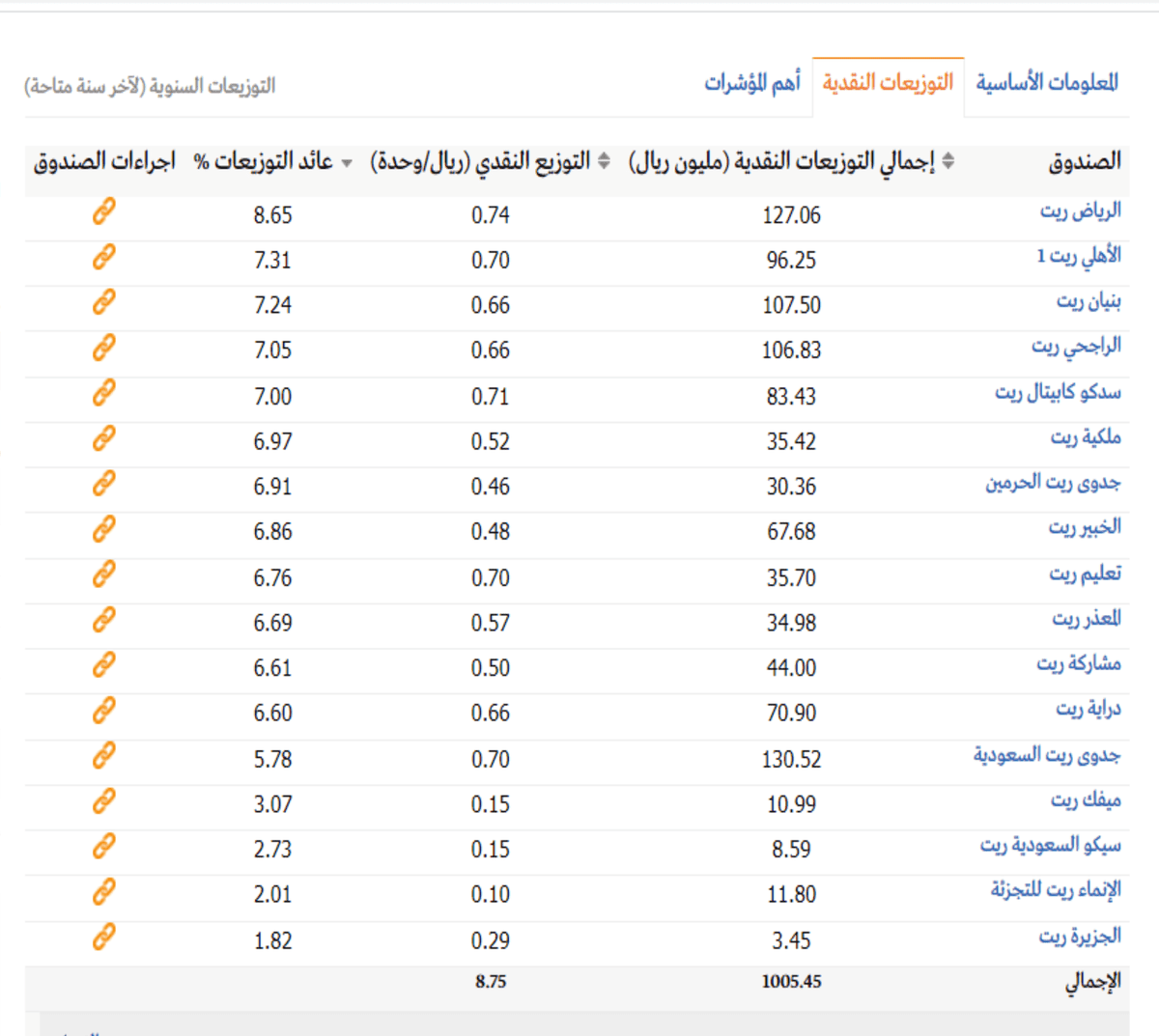Image resolution: width=1159 pixels, height=1036 pixels.
Task: Click the الصندوق column header
Action: pyautogui.click(x=1085, y=161)
